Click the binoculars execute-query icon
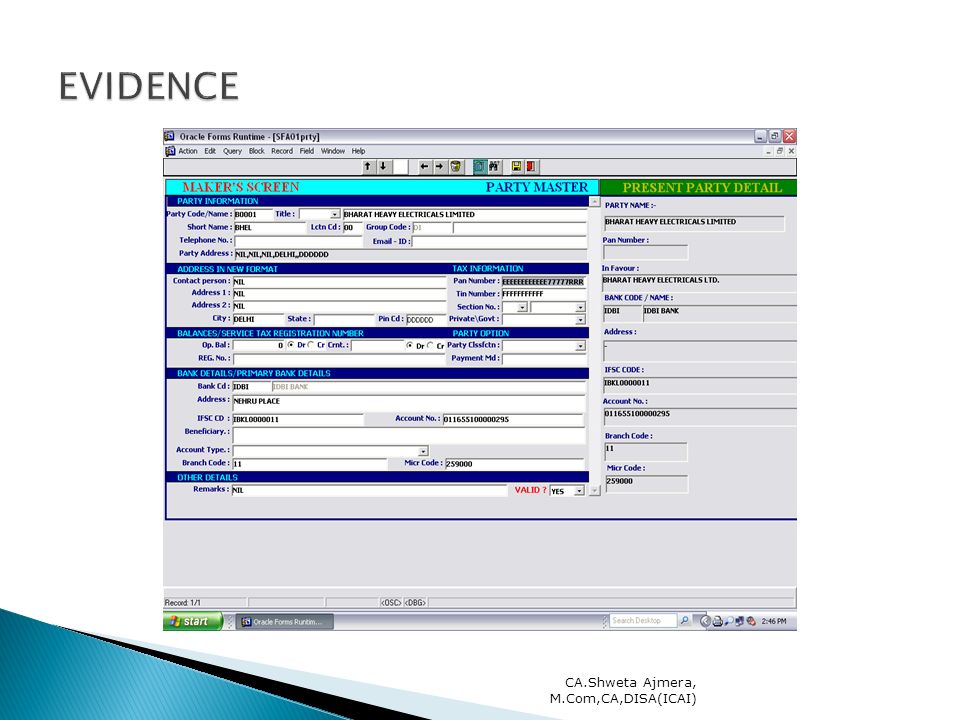 (495, 167)
